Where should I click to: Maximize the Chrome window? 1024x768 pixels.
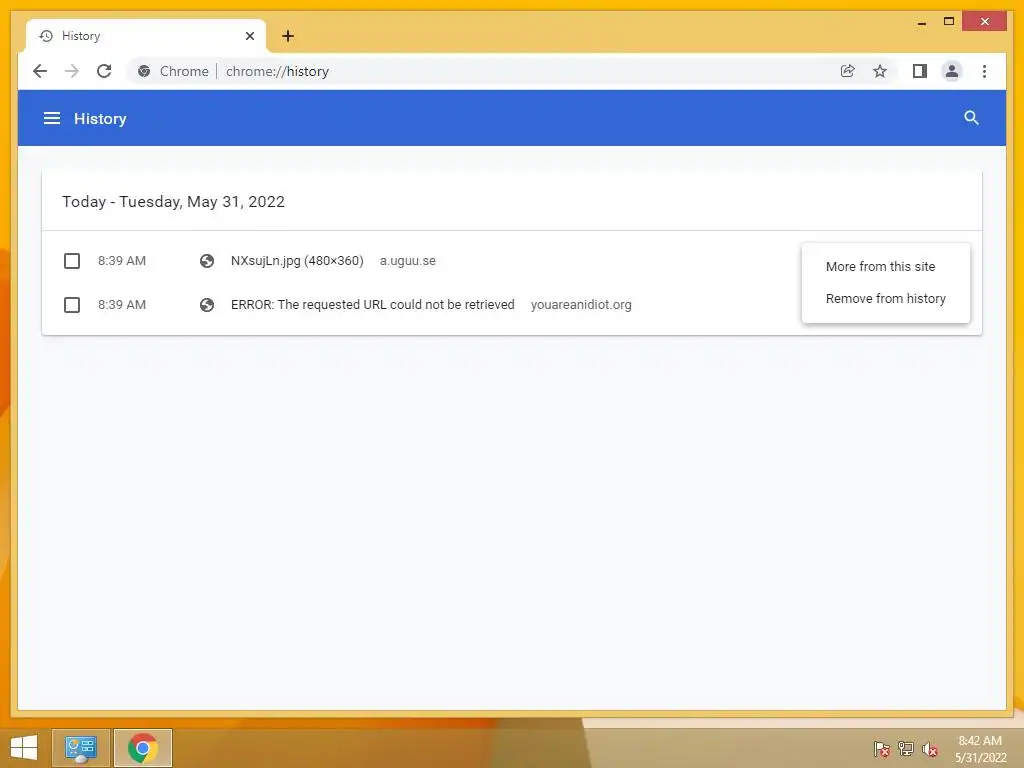click(949, 22)
